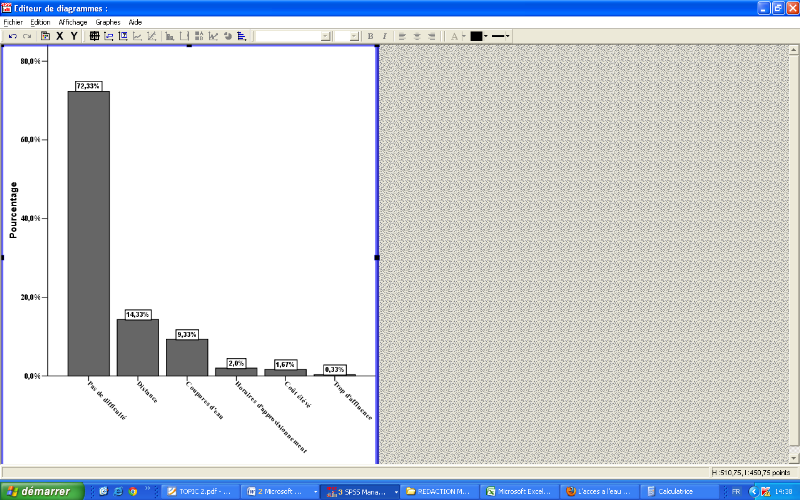Screen dimensions: 800x500
Task: Click the bar chart element icon
Action: (170, 36)
